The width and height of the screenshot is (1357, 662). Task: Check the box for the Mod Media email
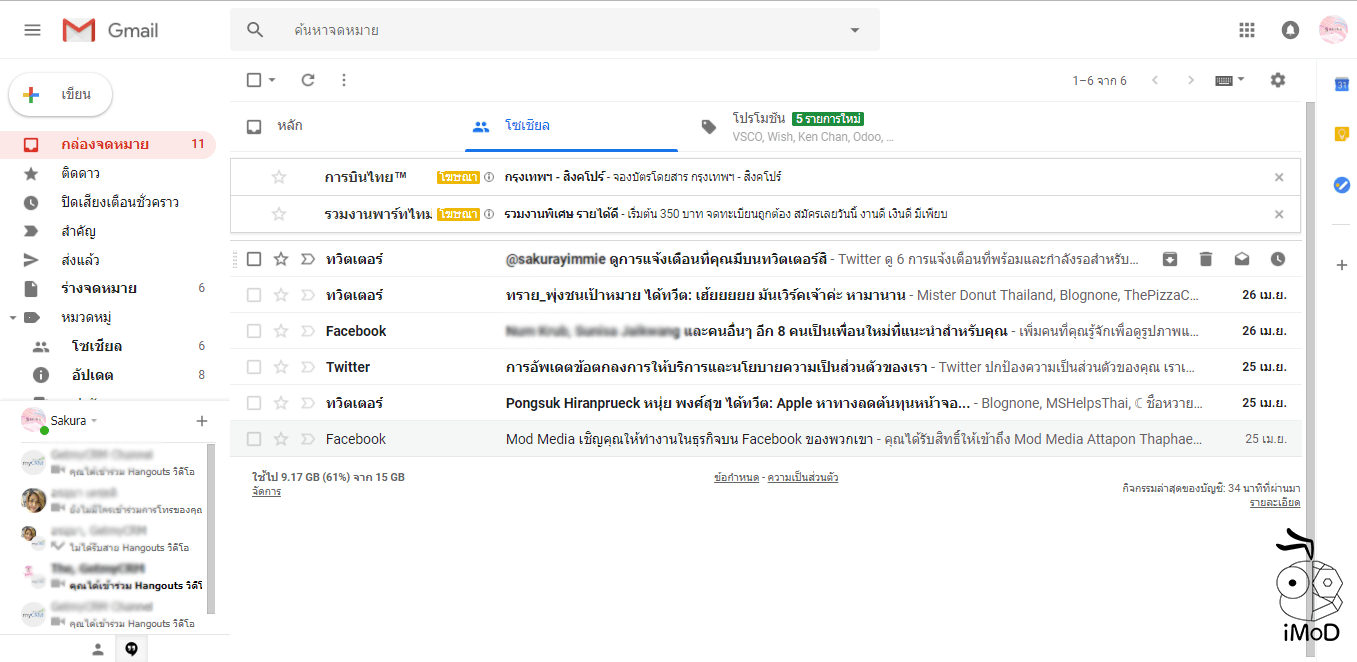pyautogui.click(x=254, y=439)
